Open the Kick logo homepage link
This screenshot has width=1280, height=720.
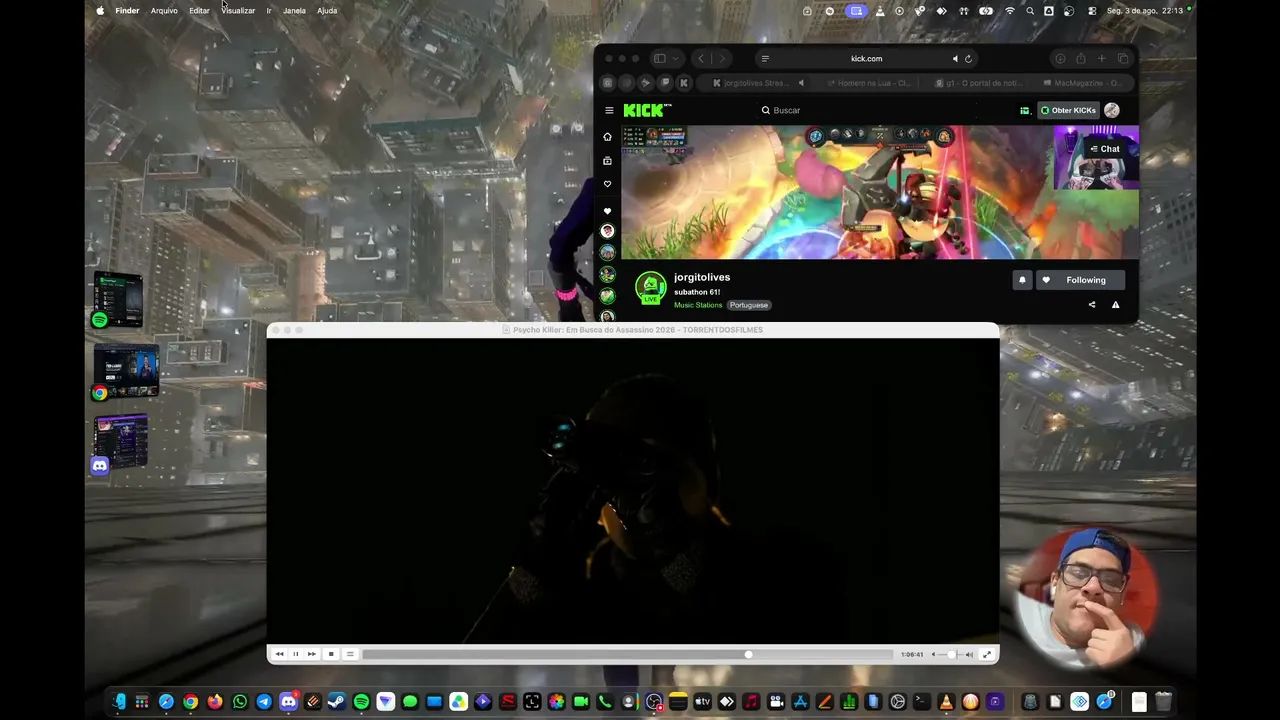point(647,110)
